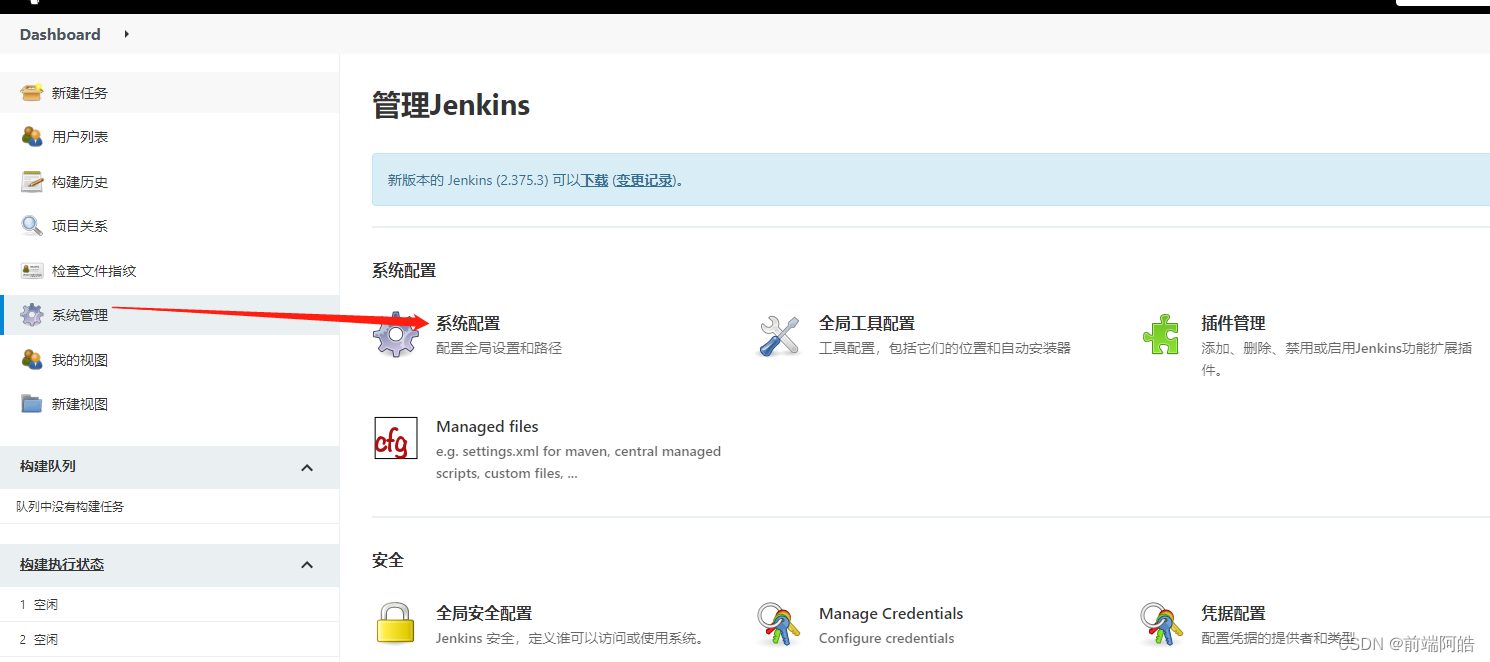
Task: Click the 下载 link for new Jenkins version
Action: tap(594, 180)
